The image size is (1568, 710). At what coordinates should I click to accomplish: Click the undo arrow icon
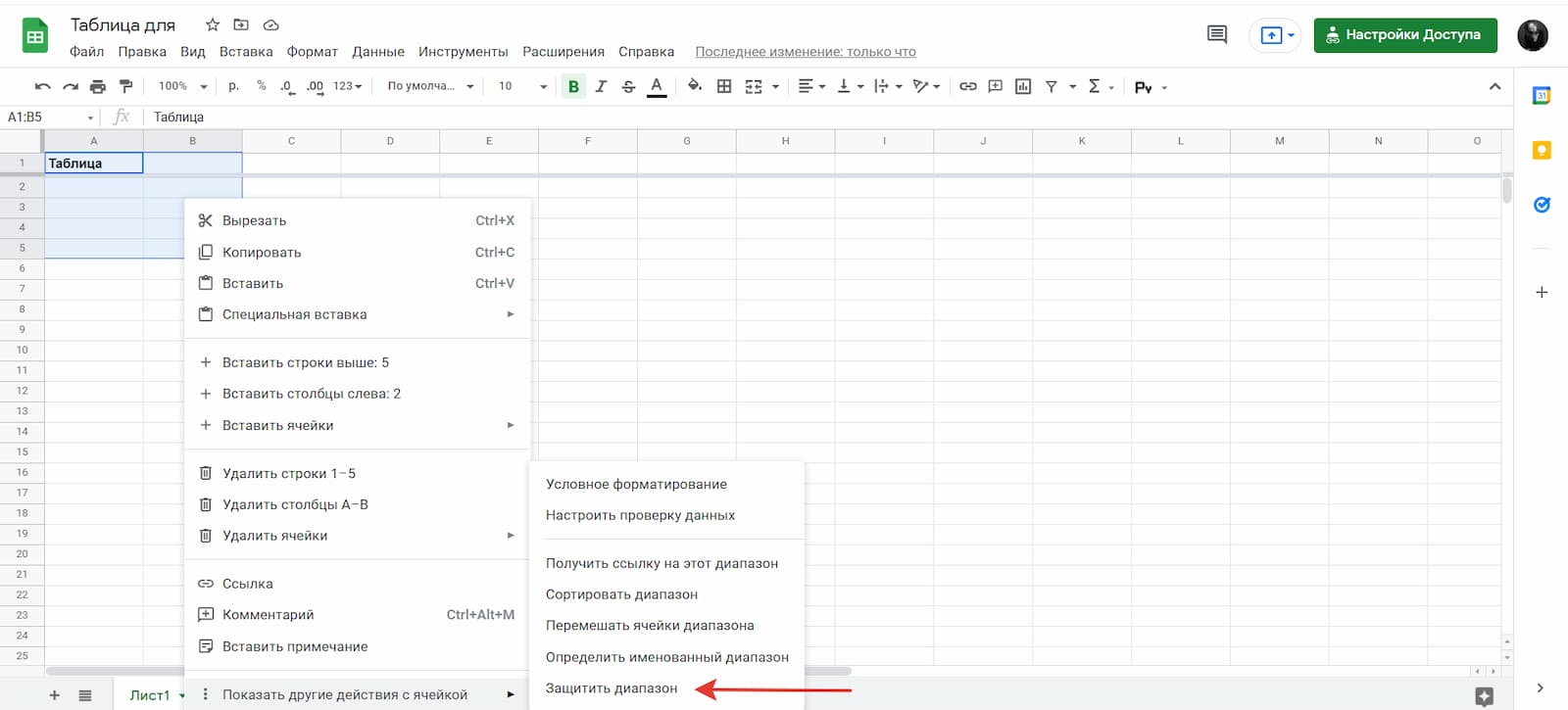[x=42, y=86]
